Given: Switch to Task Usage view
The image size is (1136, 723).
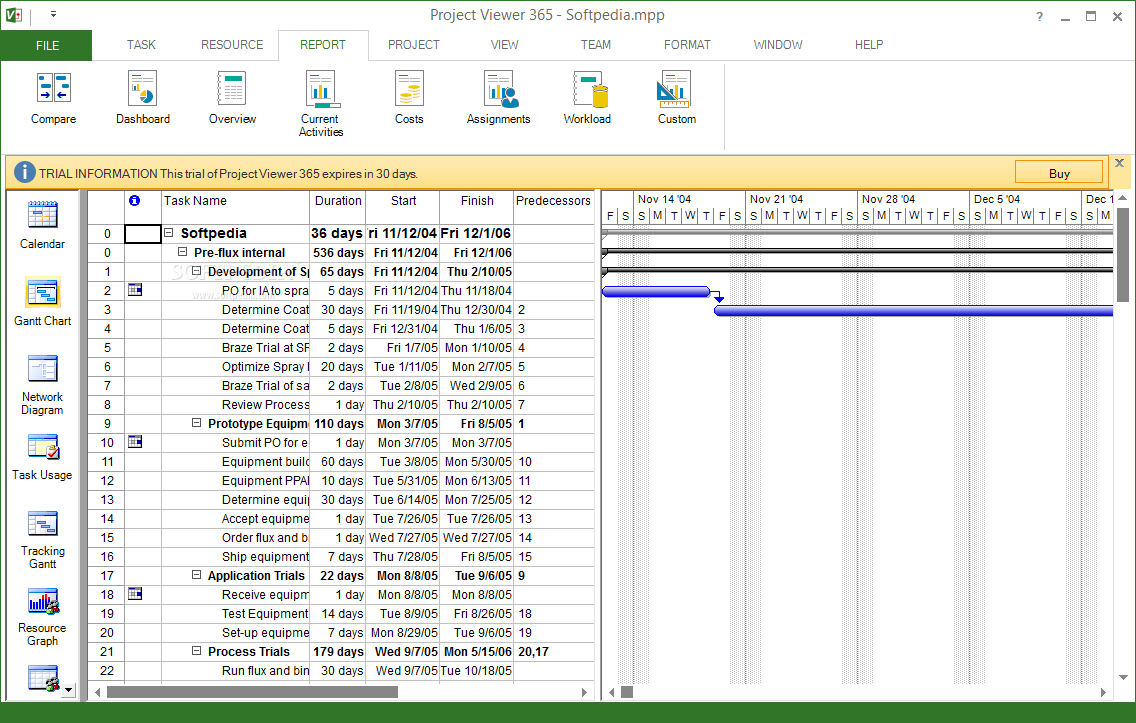Looking at the screenshot, I should click(43, 457).
